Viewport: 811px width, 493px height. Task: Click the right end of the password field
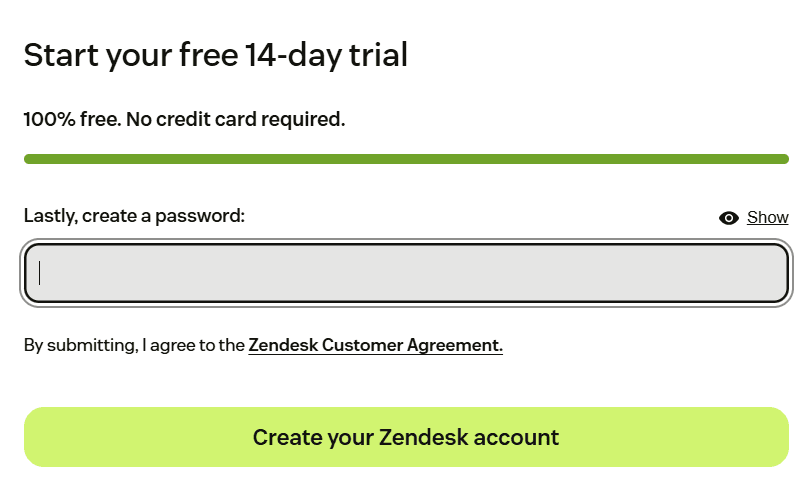pos(773,273)
